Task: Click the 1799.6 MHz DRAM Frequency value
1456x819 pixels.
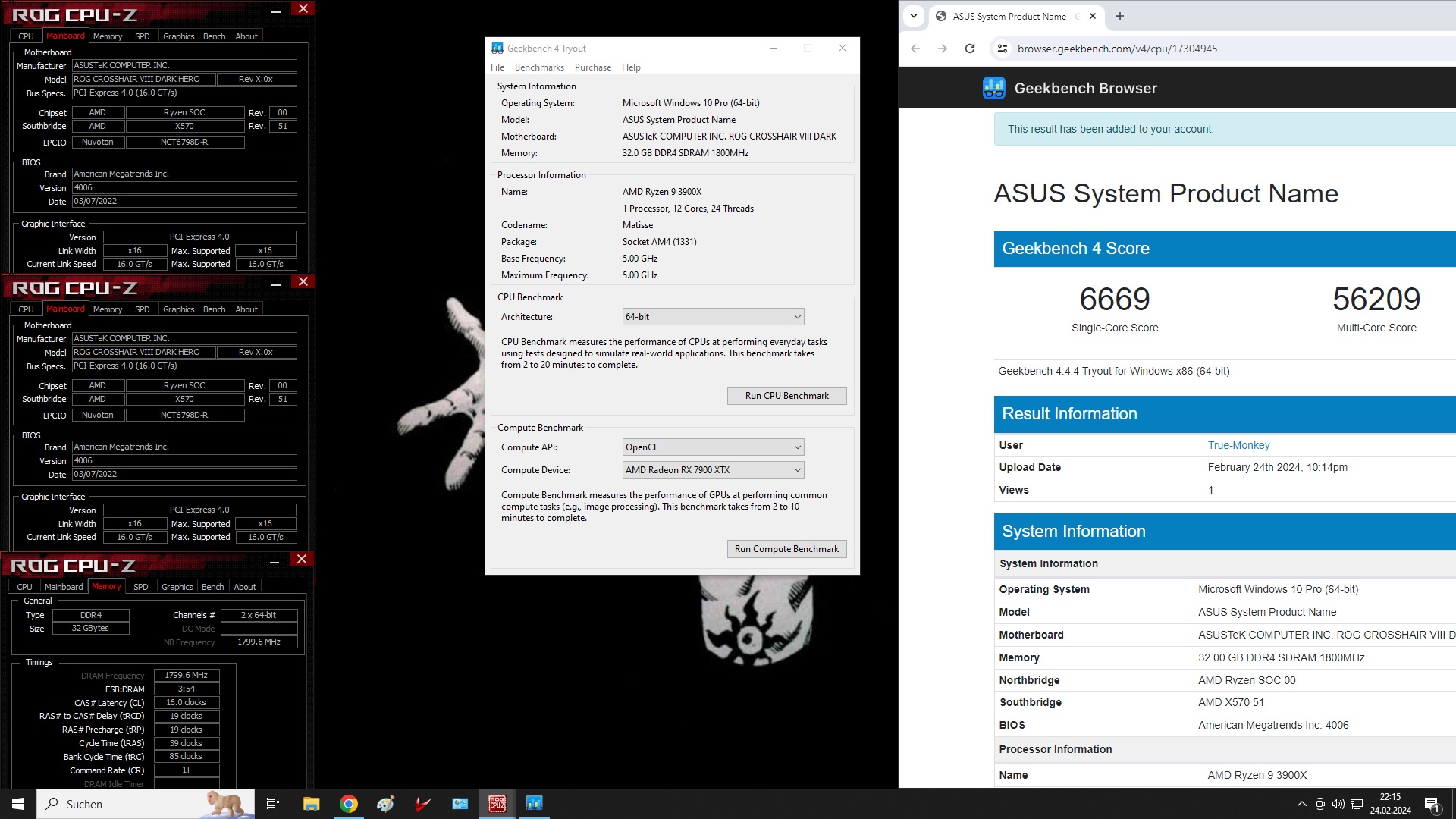Action: click(187, 675)
